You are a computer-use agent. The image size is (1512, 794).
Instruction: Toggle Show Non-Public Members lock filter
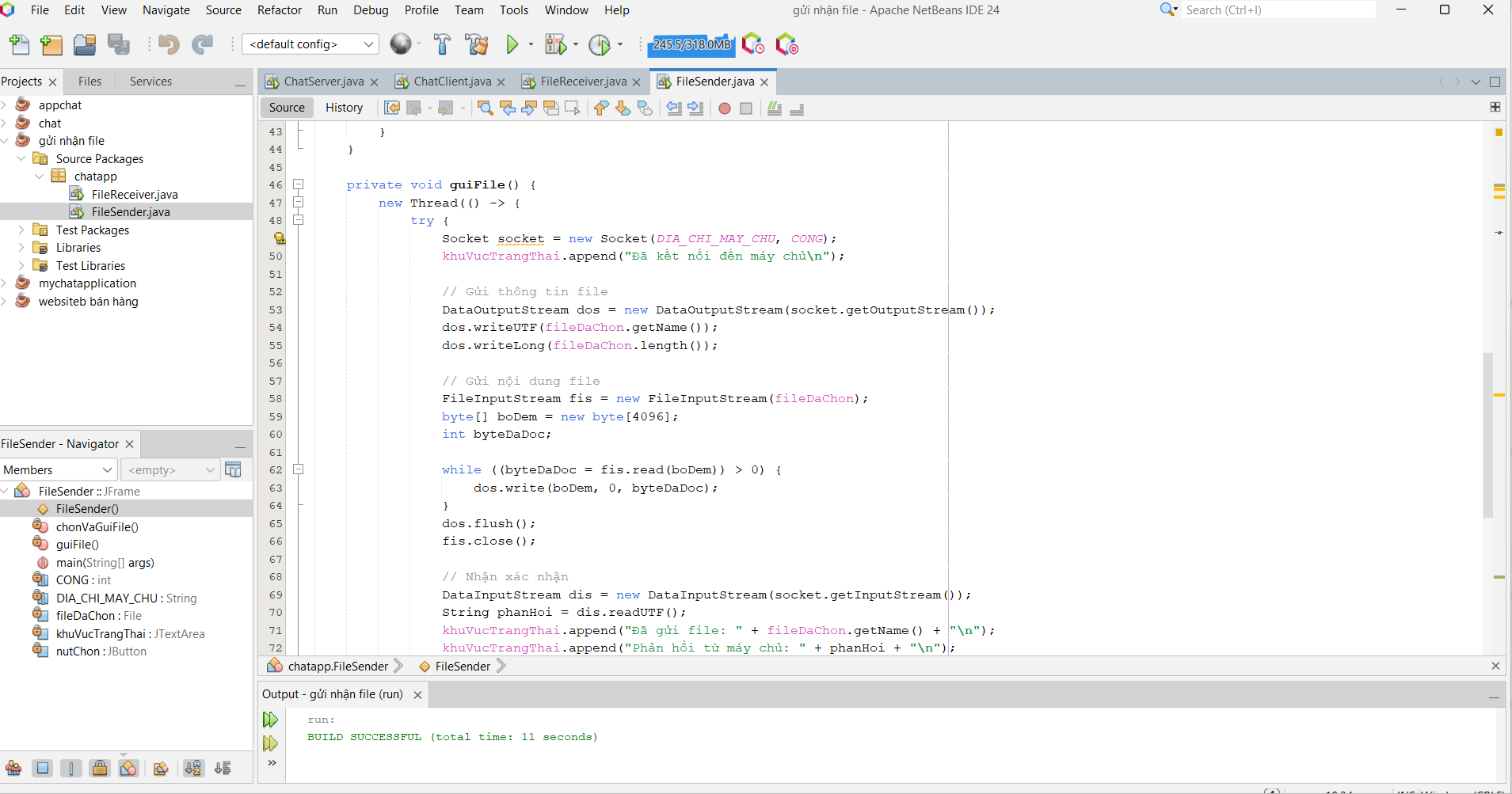tap(100, 768)
